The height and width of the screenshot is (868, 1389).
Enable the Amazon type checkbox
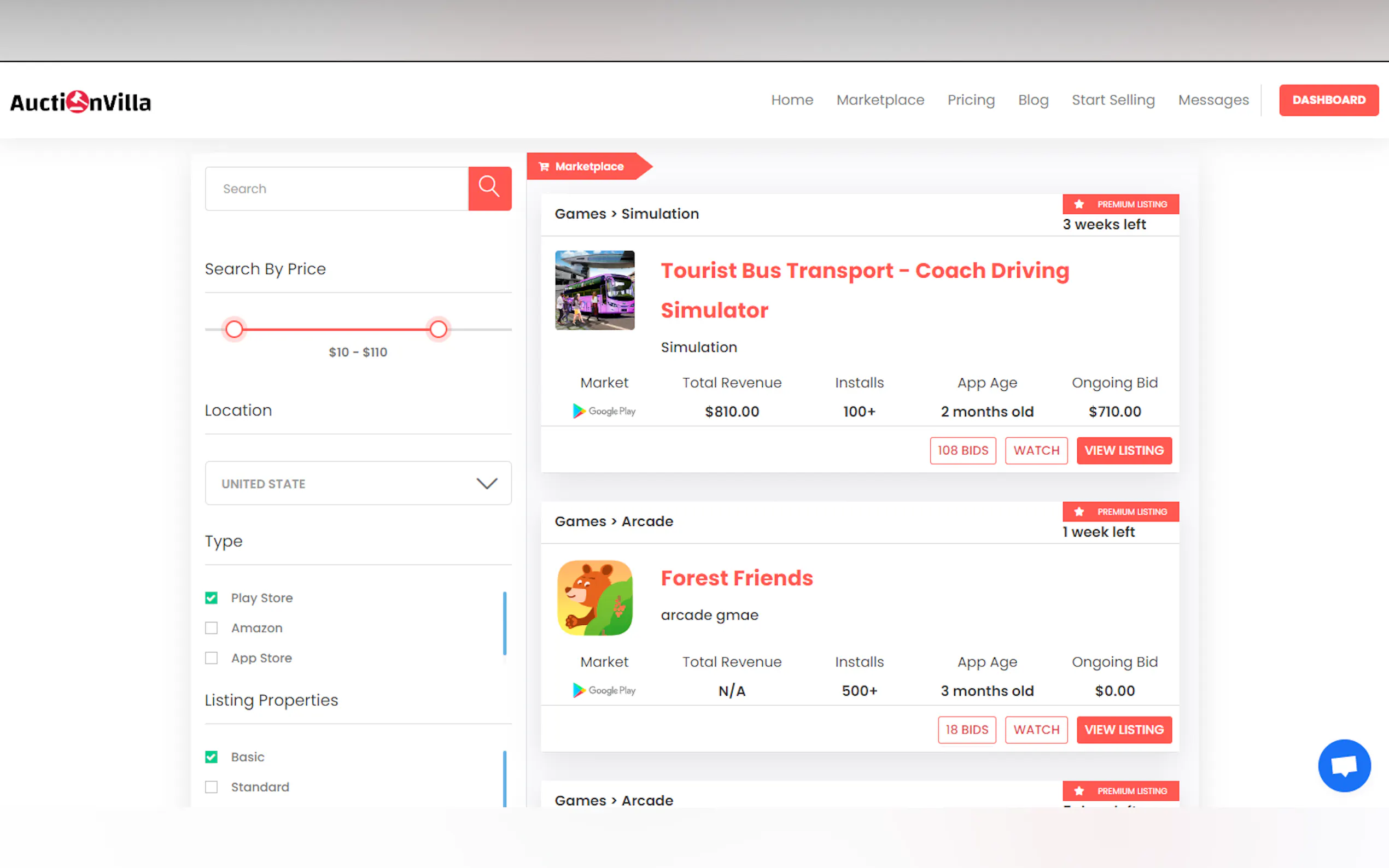211,628
